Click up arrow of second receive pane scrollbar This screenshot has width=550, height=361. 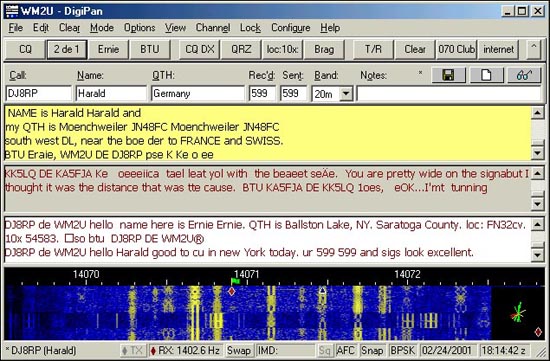(x=538, y=173)
